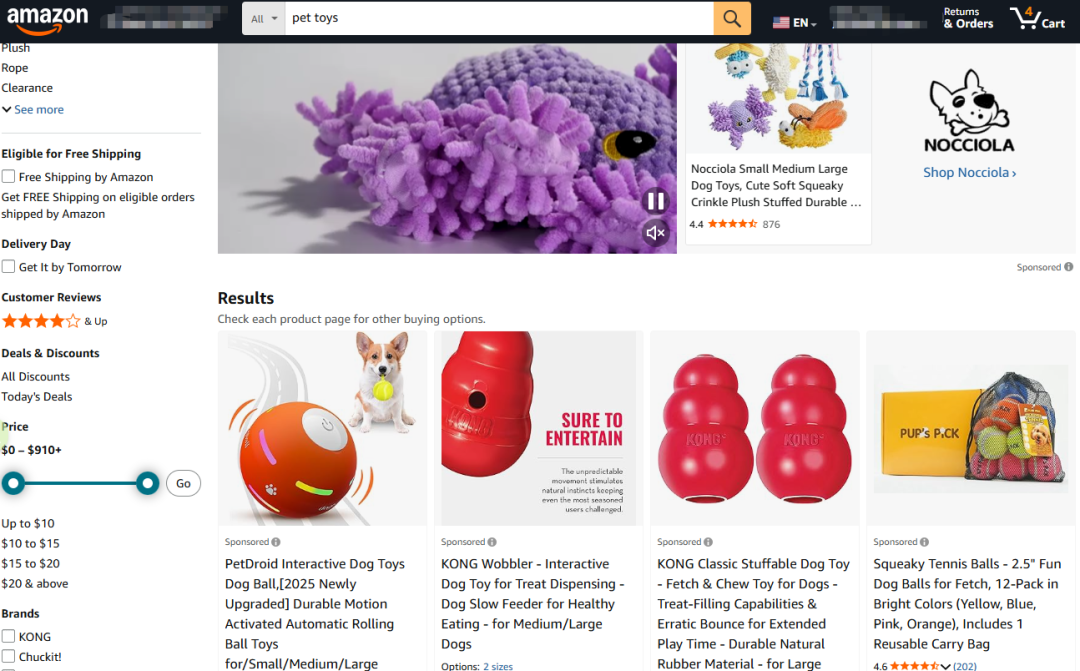Expand See more categories
Viewport: 1080px width, 671px height.
coord(33,110)
